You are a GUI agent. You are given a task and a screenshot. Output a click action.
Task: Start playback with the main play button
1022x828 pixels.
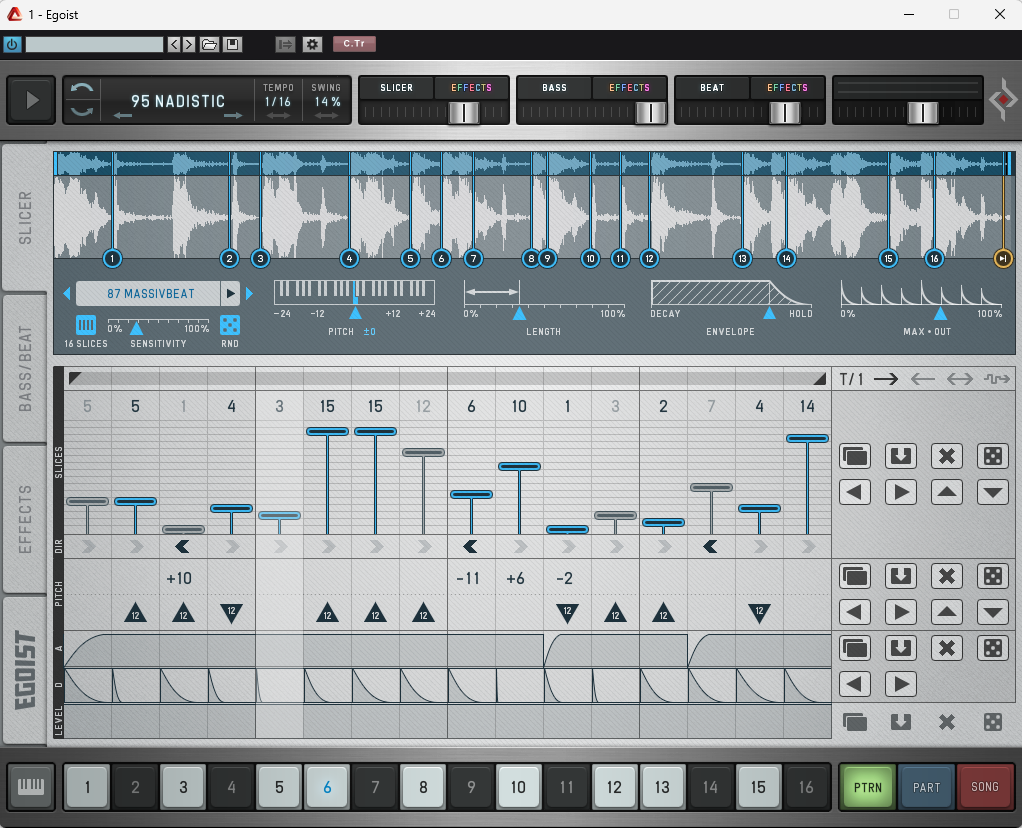pyautogui.click(x=31, y=100)
